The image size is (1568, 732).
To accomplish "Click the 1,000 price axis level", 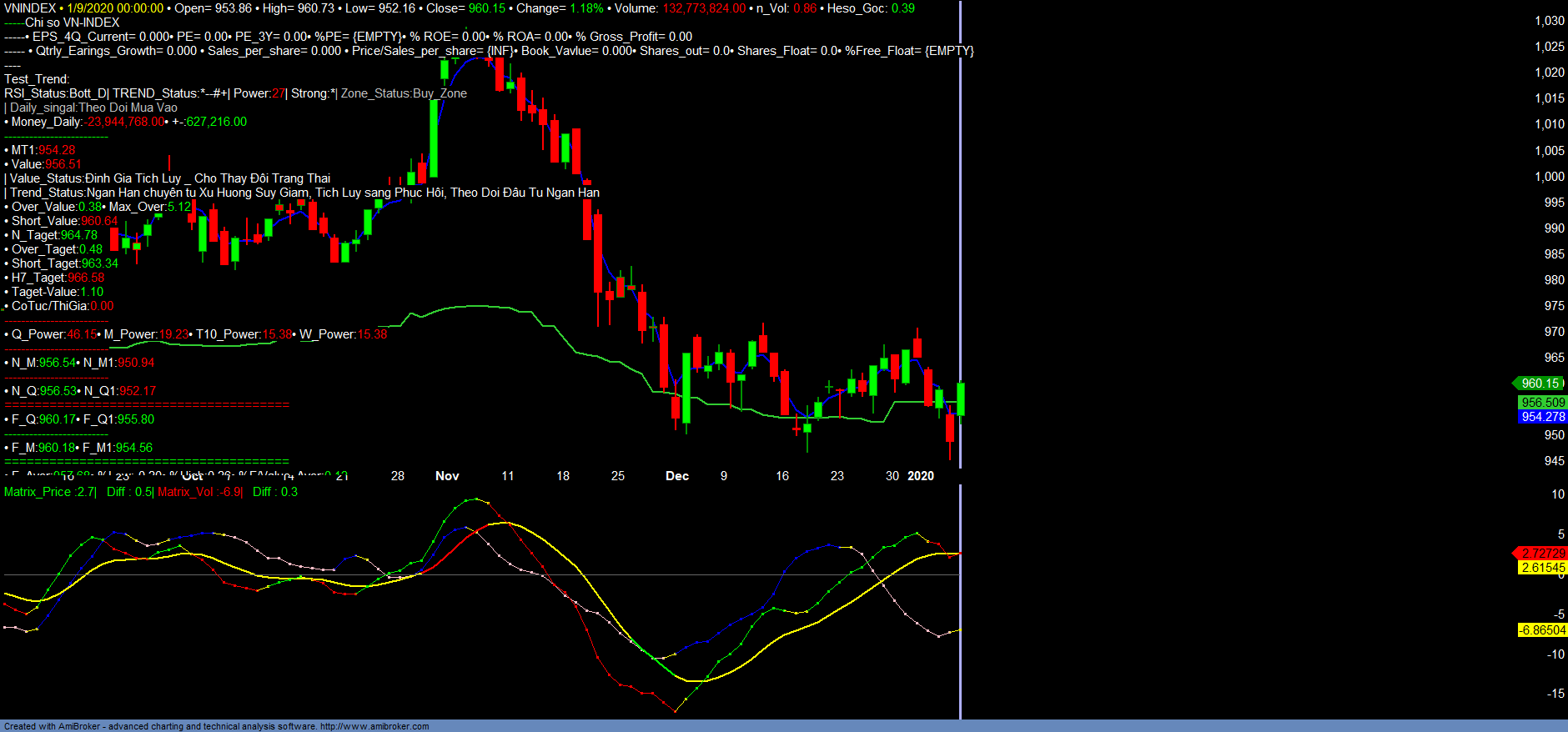I will coord(1550,177).
